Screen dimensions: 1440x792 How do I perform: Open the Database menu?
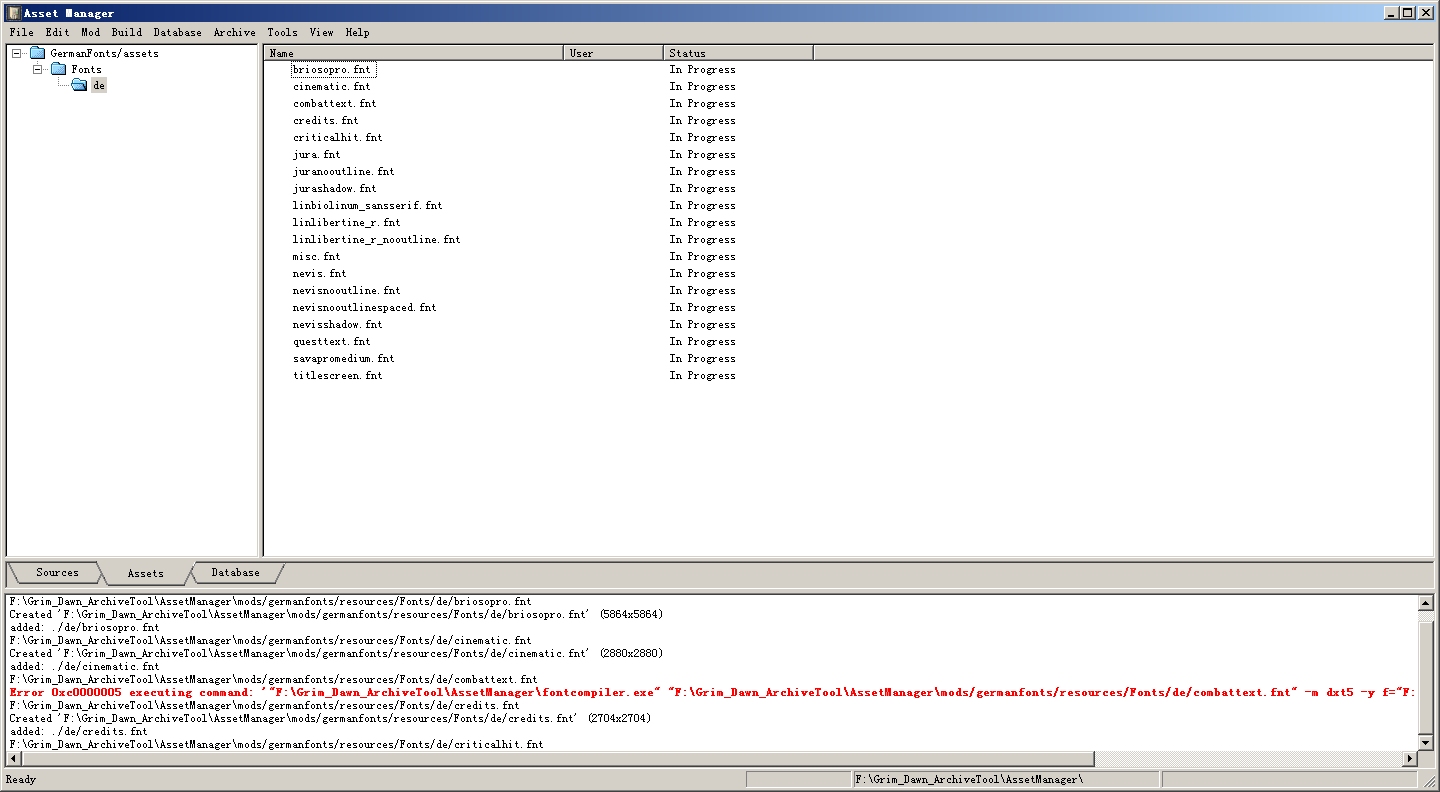pos(178,32)
